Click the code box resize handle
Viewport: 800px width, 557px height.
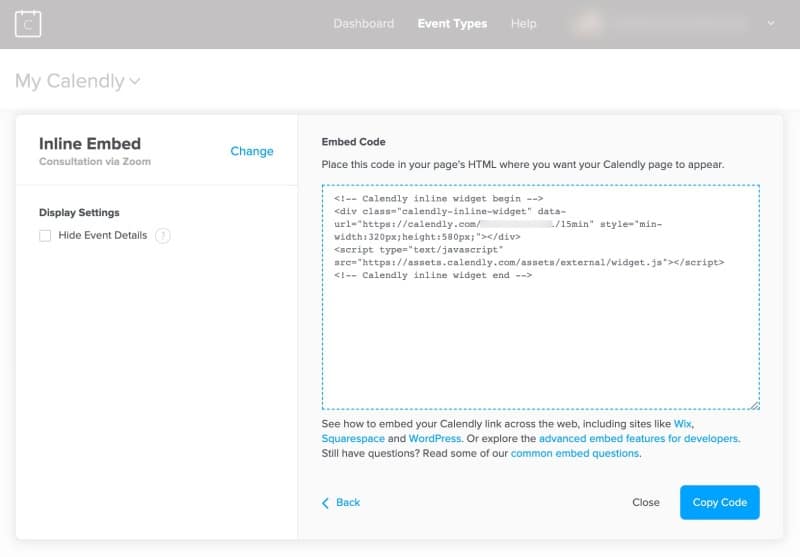754,404
